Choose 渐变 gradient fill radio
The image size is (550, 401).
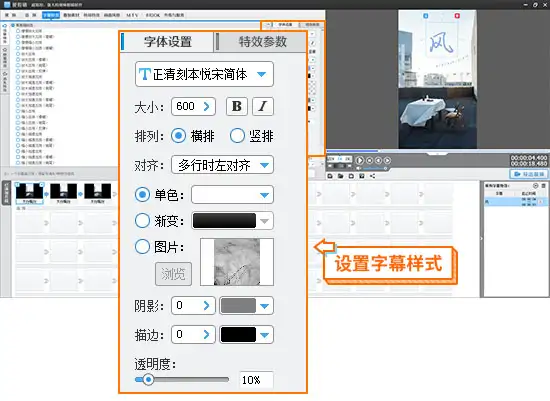142,221
